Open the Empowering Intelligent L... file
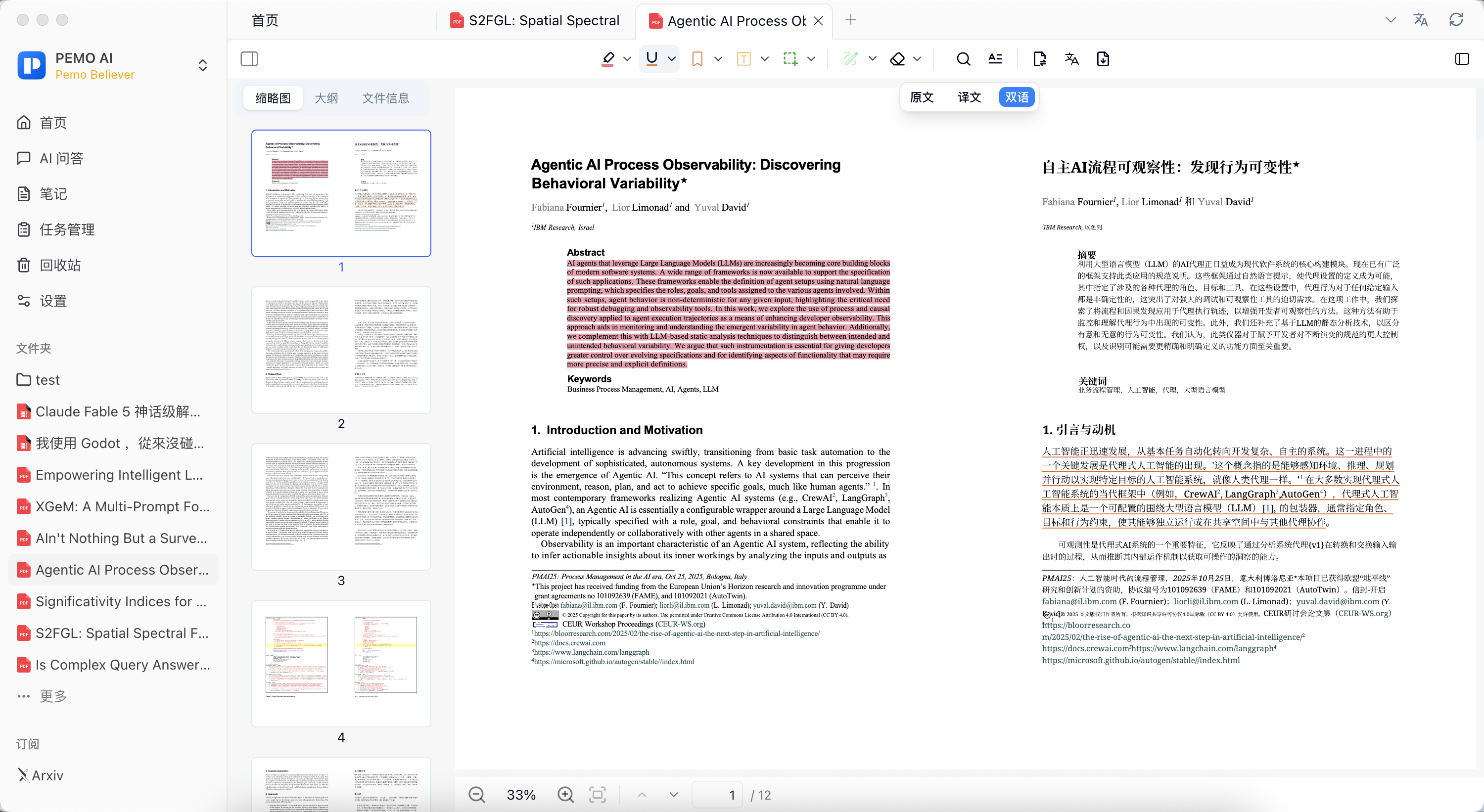 click(x=113, y=475)
